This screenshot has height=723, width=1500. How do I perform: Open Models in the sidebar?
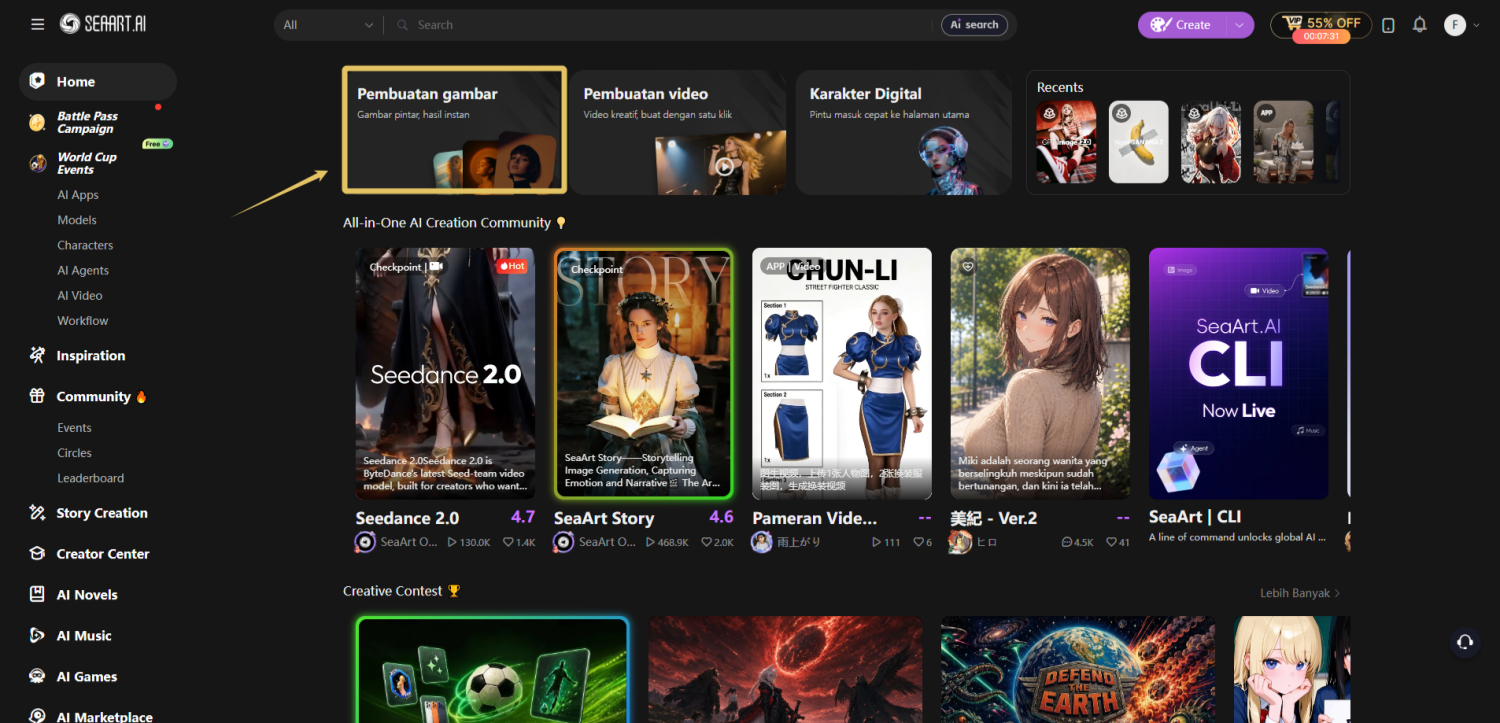[x=77, y=220]
